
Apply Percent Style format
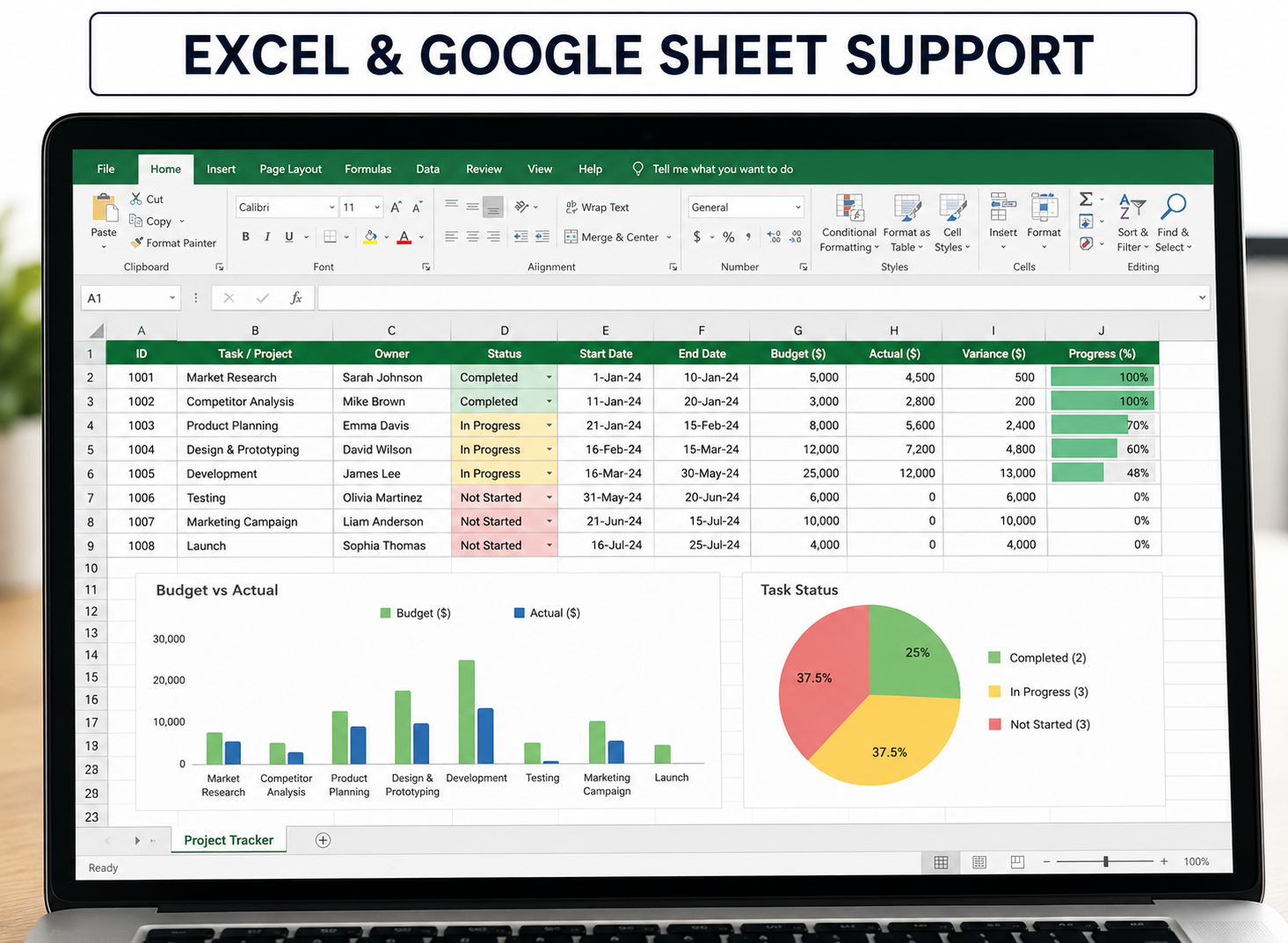729,236
